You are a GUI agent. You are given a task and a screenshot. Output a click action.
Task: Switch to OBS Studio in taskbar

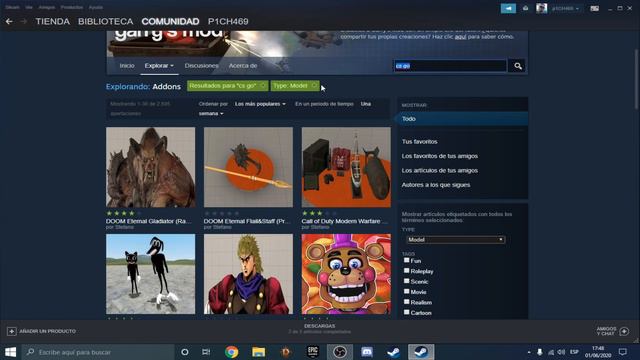[x=340, y=352]
